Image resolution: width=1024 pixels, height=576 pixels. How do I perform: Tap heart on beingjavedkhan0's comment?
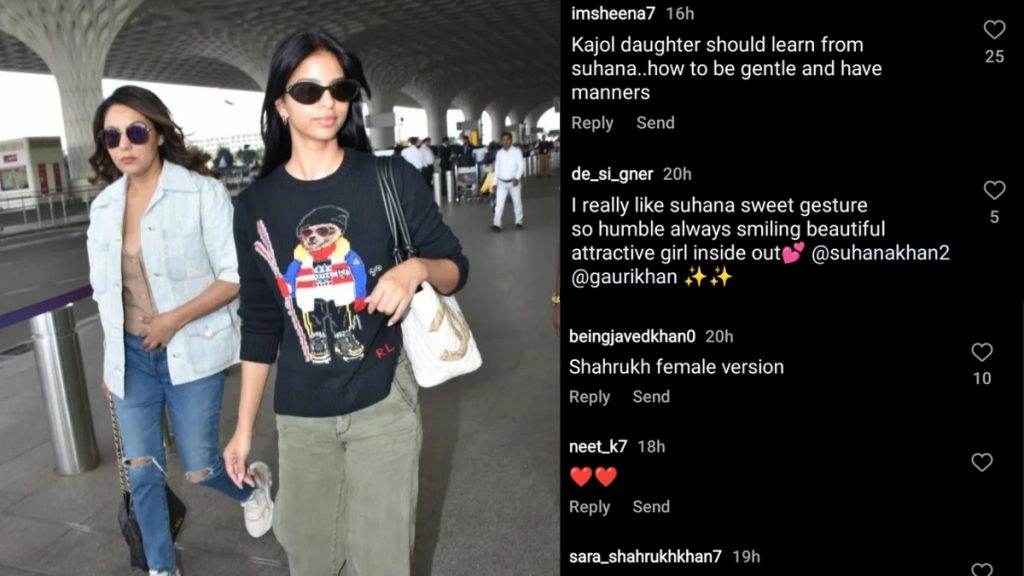click(x=982, y=352)
